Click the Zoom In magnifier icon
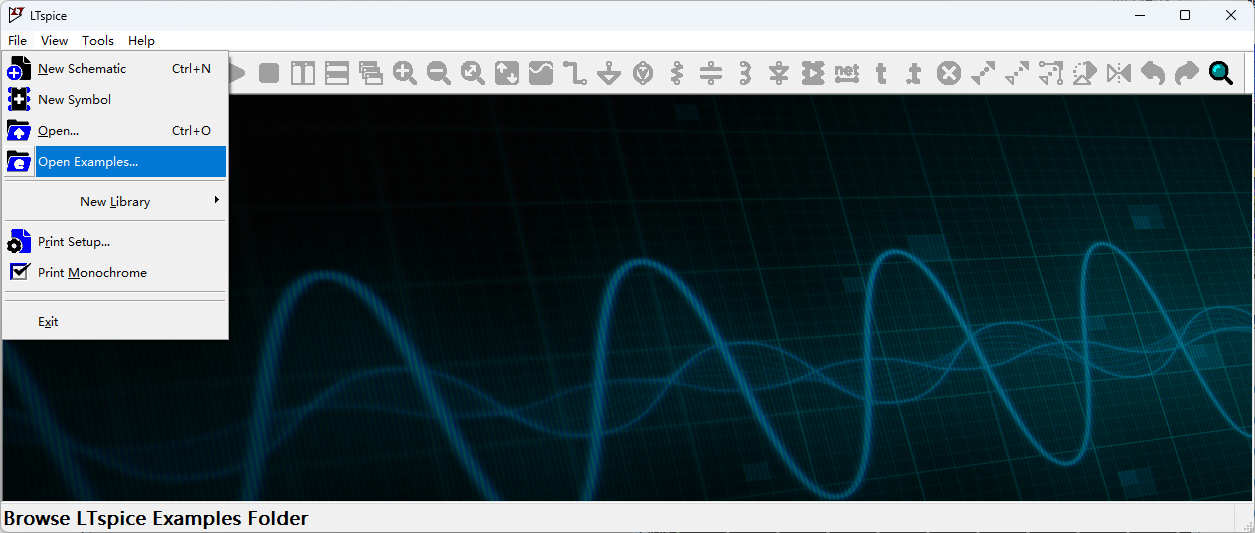1255x533 pixels. [x=405, y=73]
